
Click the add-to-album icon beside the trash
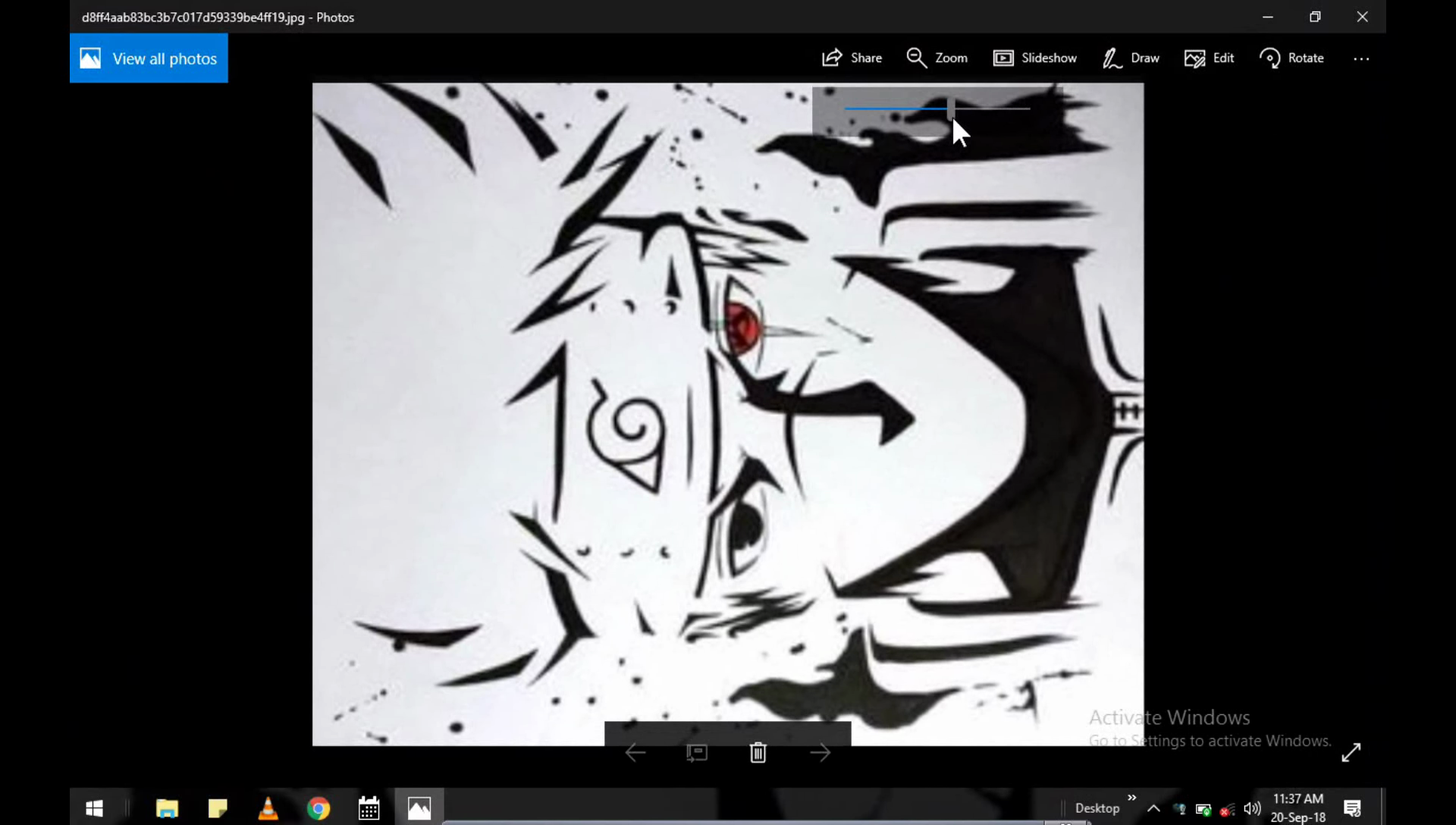[x=697, y=752]
